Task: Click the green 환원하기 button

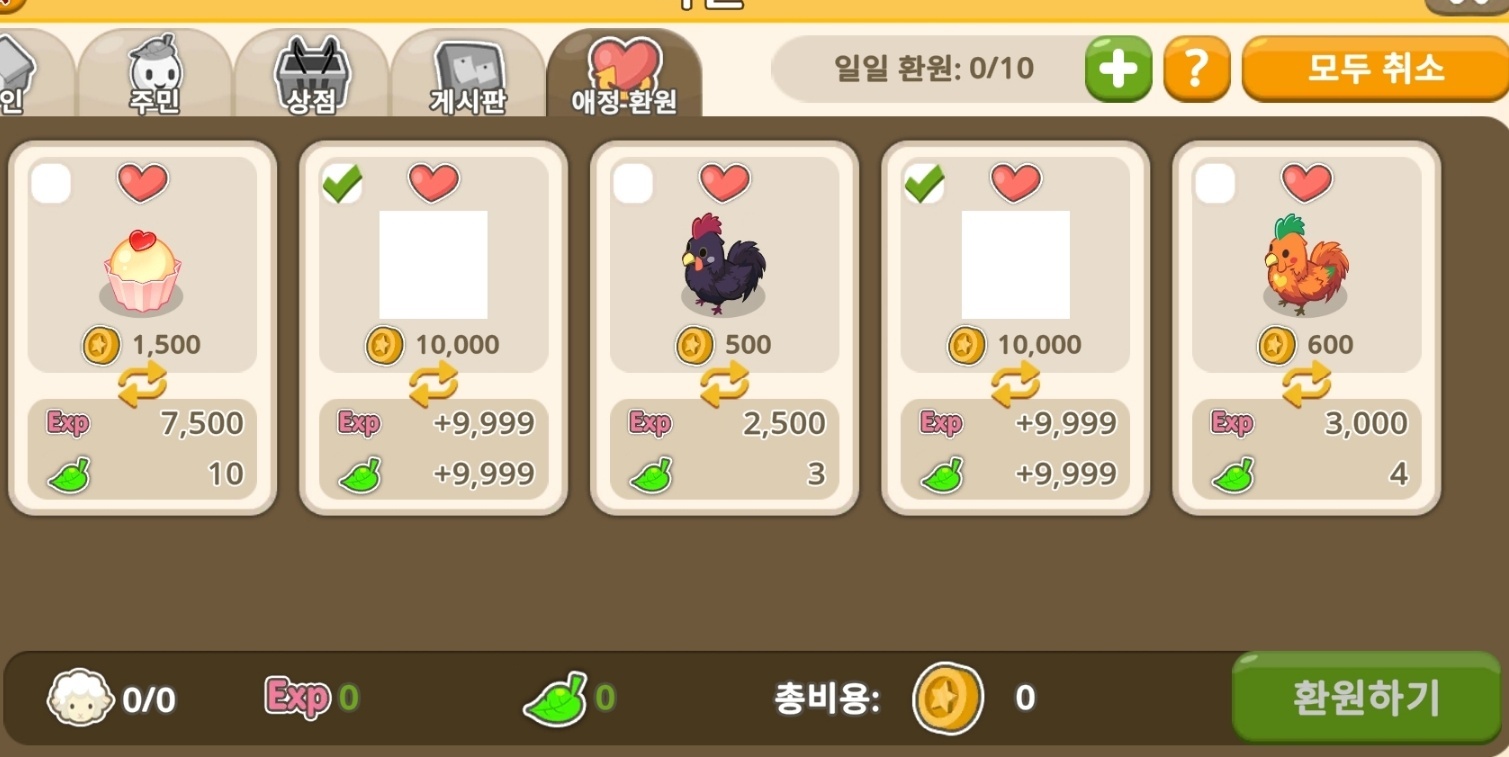Action: tap(1366, 697)
